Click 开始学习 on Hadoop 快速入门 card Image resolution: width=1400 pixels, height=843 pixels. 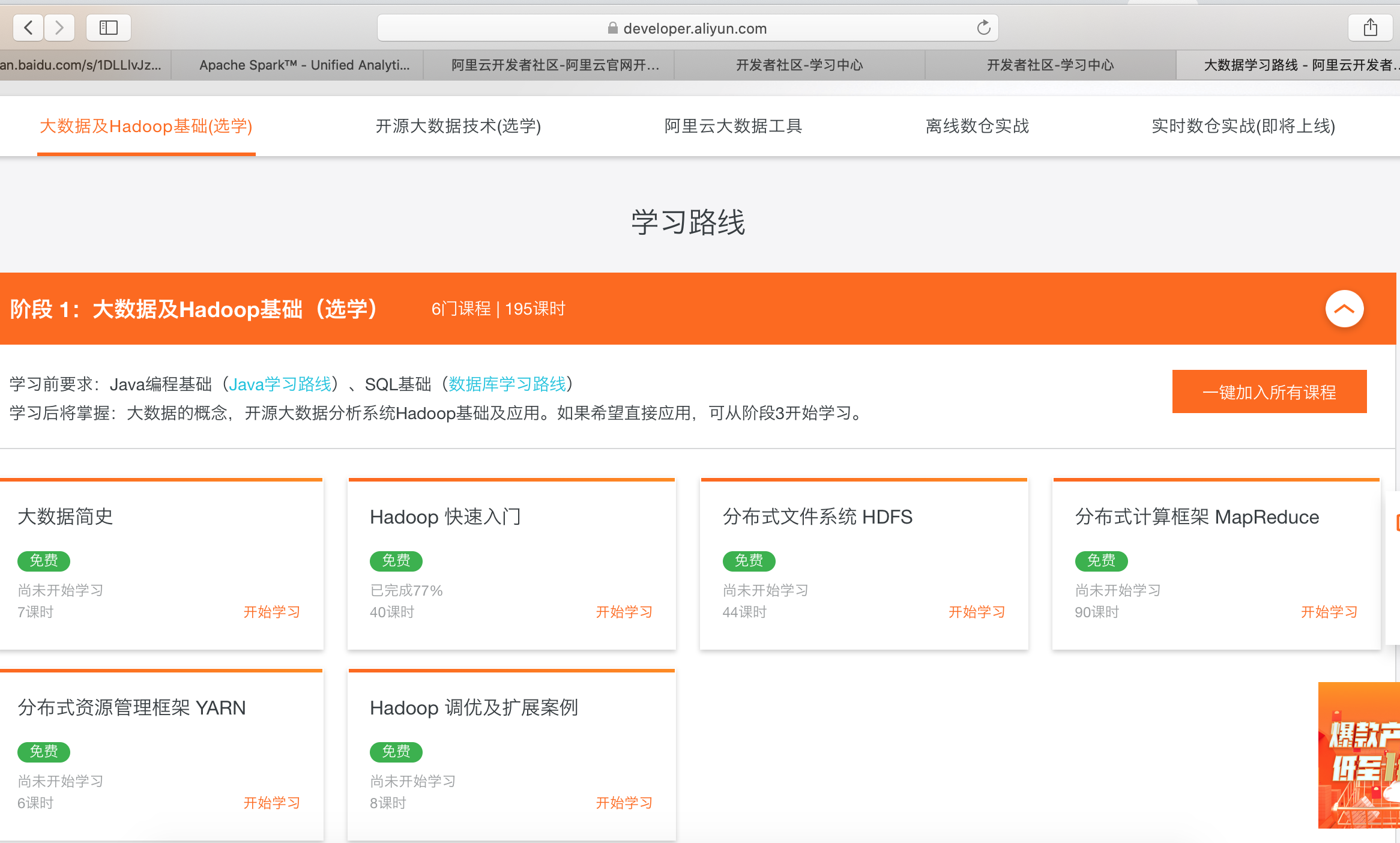click(624, 612)
